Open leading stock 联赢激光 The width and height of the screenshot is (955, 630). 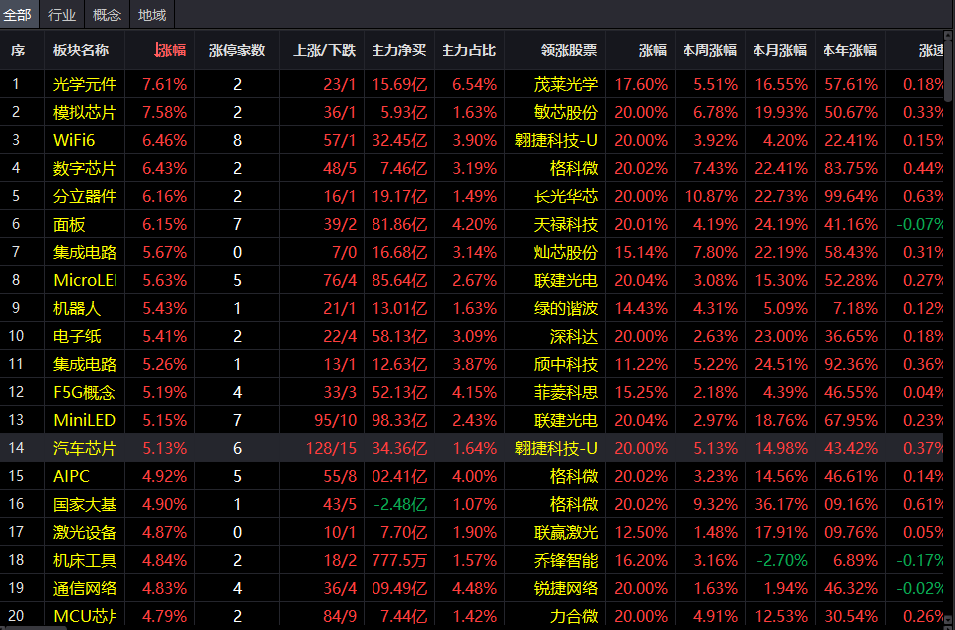pyautogui.click(x=566, y=533)
